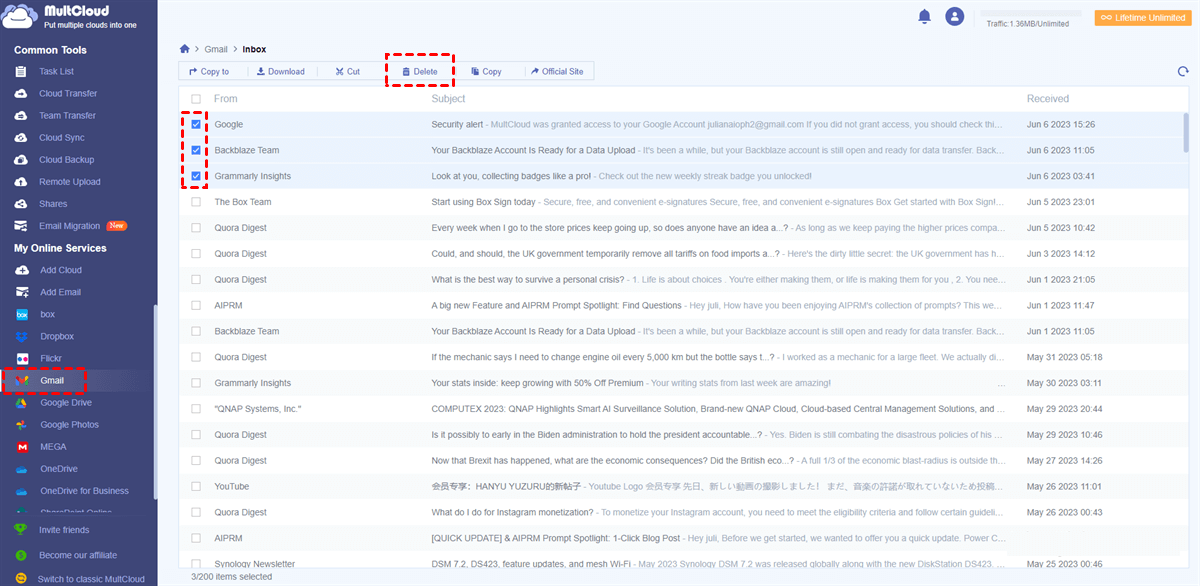Open the Google Photos service
Image resolution: width=1200 pixels, height=586 pixels.
pyautogui.click(x=69, y=425)
